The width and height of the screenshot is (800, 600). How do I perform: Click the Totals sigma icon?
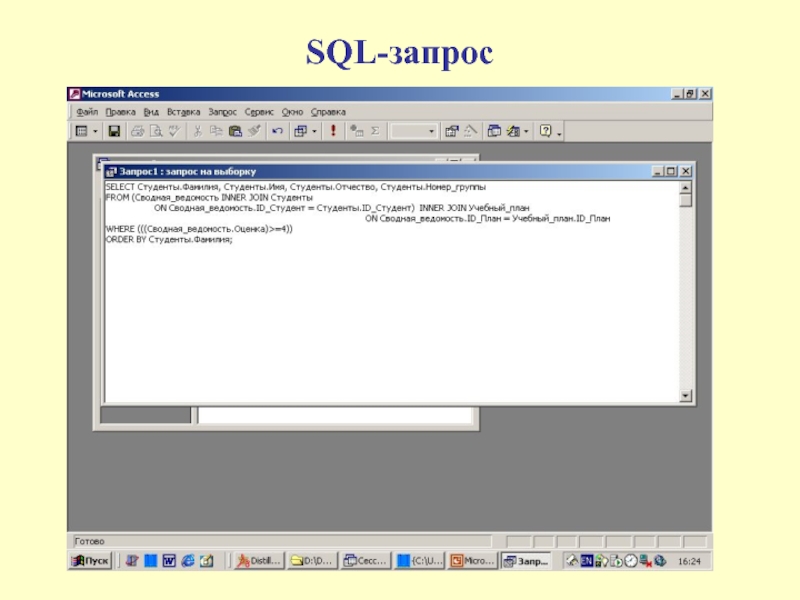point(375,131)
